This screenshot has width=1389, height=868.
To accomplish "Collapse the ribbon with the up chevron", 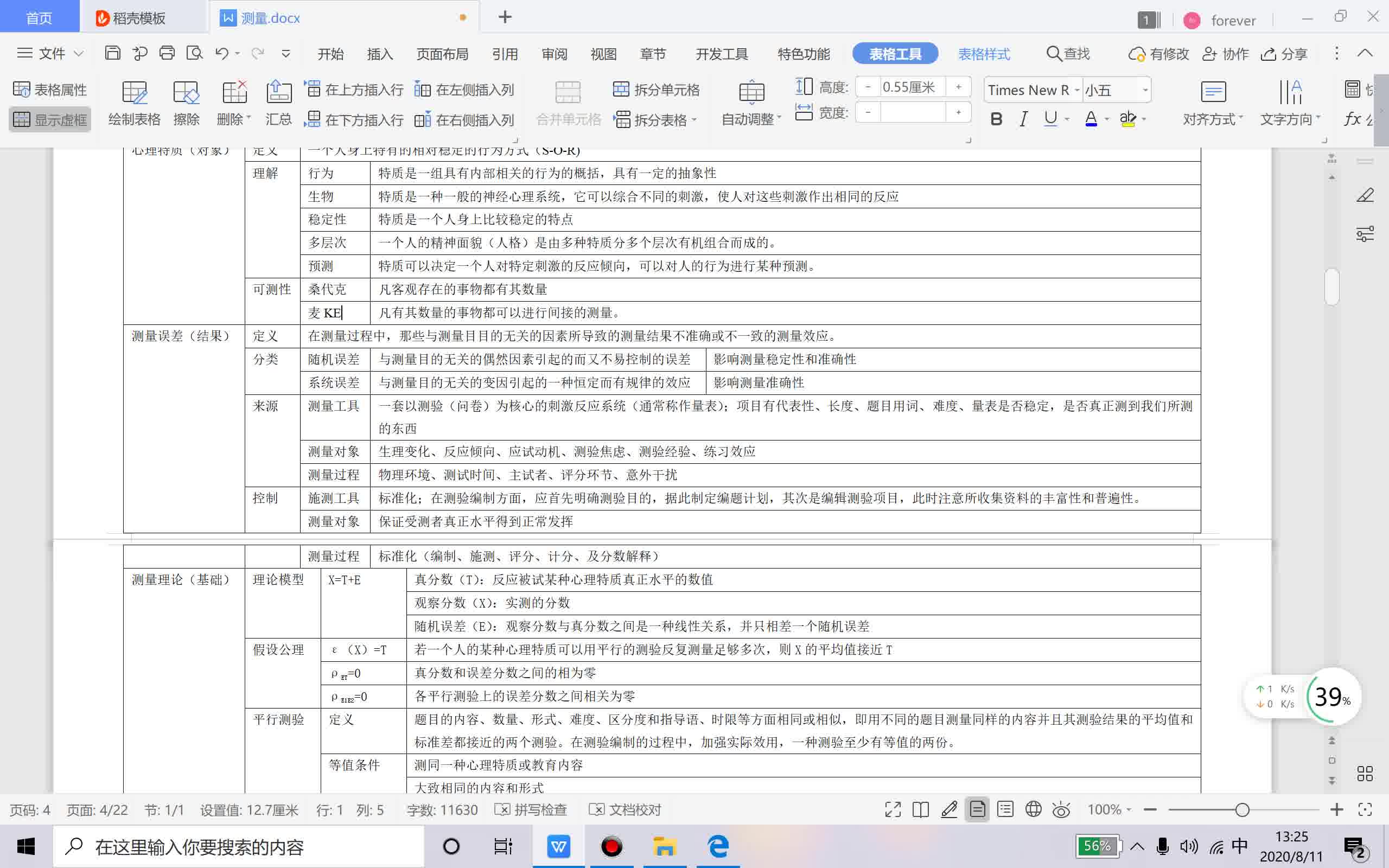I will [1365, 53].
